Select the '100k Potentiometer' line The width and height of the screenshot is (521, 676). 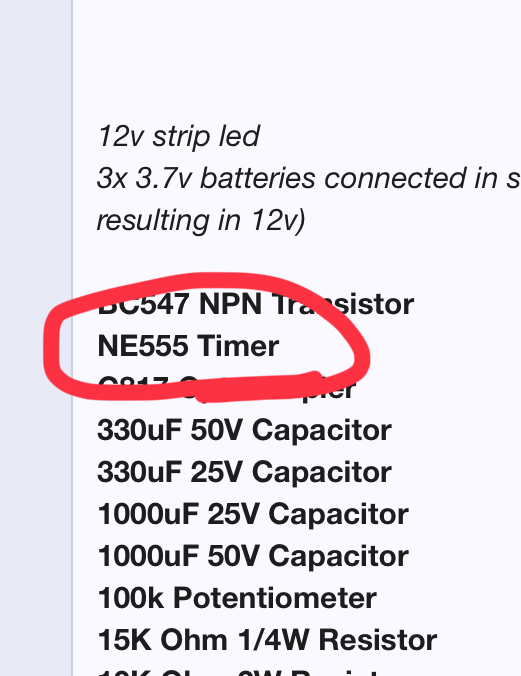[x=237, y=598]
